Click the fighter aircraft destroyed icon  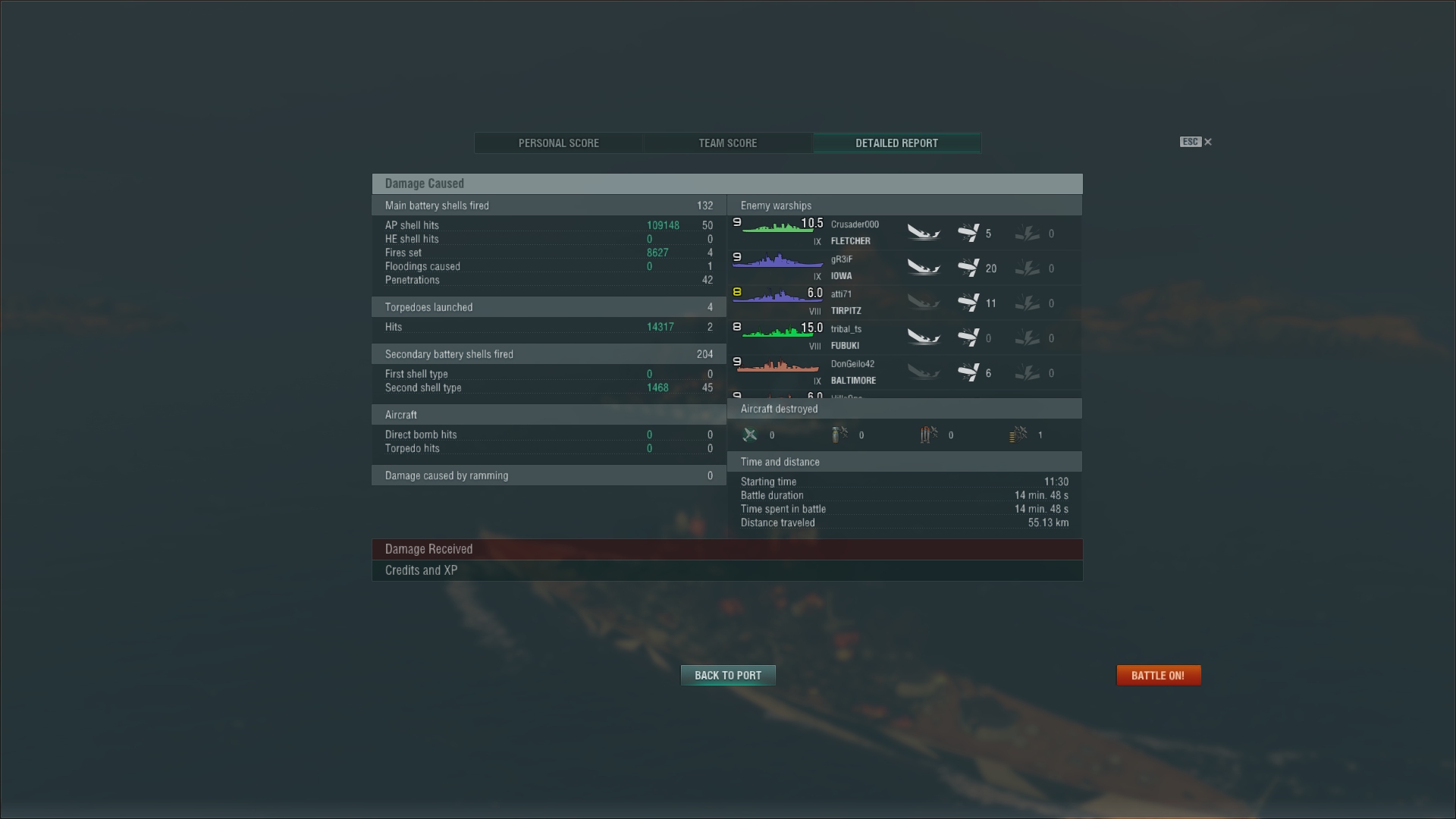(x=750, y=435)
